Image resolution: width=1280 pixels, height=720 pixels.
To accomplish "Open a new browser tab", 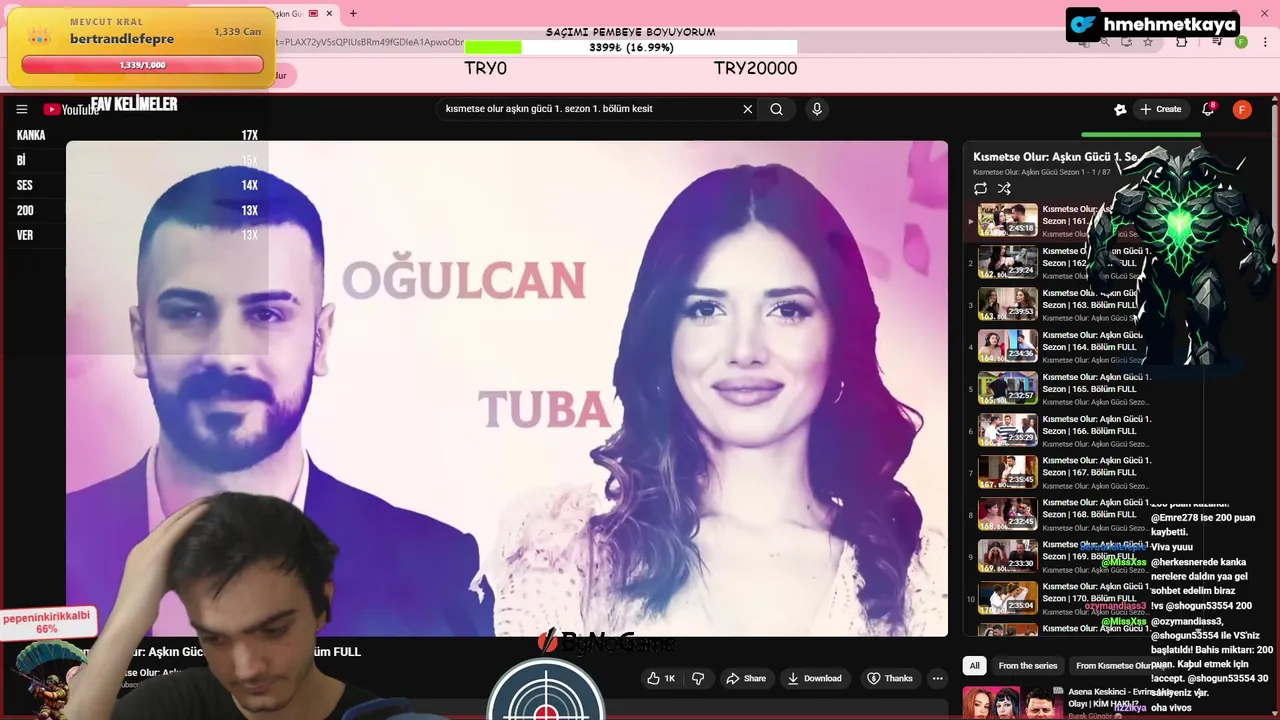I will point(353,13).
